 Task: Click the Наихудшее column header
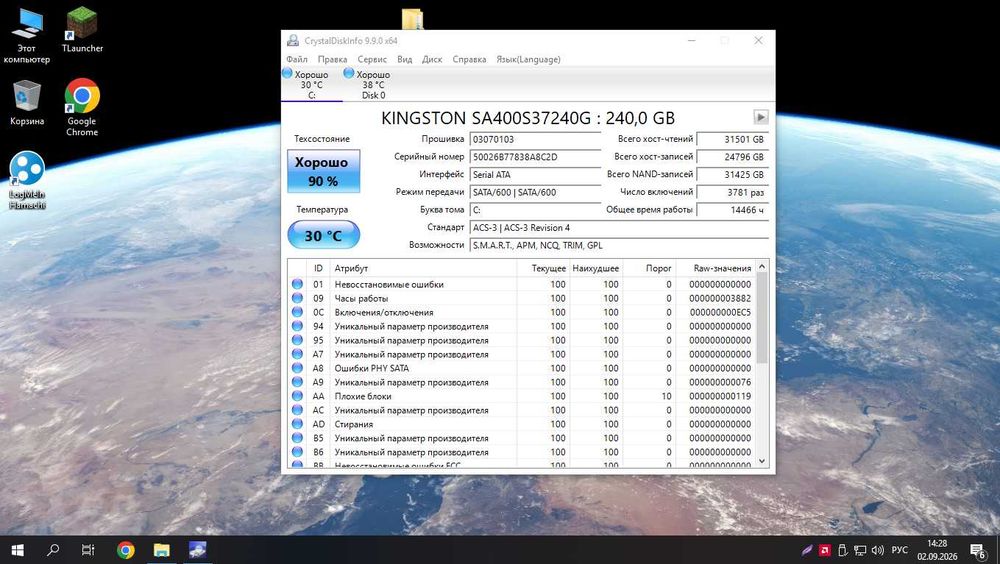tap(596, 269)
